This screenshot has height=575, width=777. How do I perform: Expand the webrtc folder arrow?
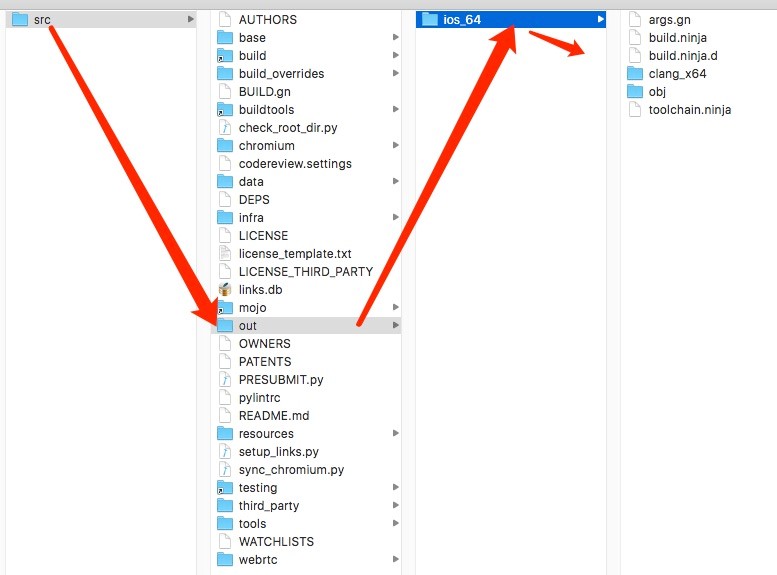coord(395,559)
